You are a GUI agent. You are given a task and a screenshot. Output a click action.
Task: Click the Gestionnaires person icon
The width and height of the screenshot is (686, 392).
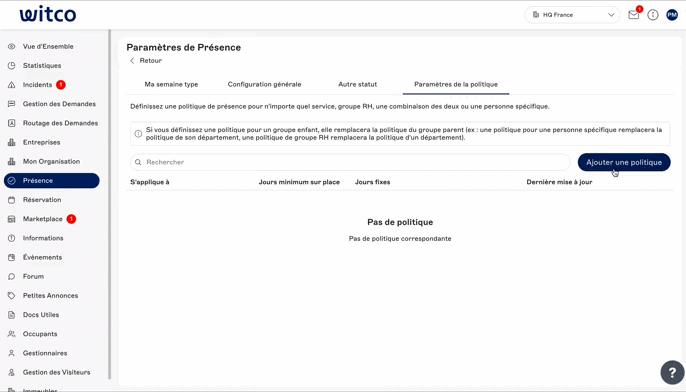pos(11,353)
